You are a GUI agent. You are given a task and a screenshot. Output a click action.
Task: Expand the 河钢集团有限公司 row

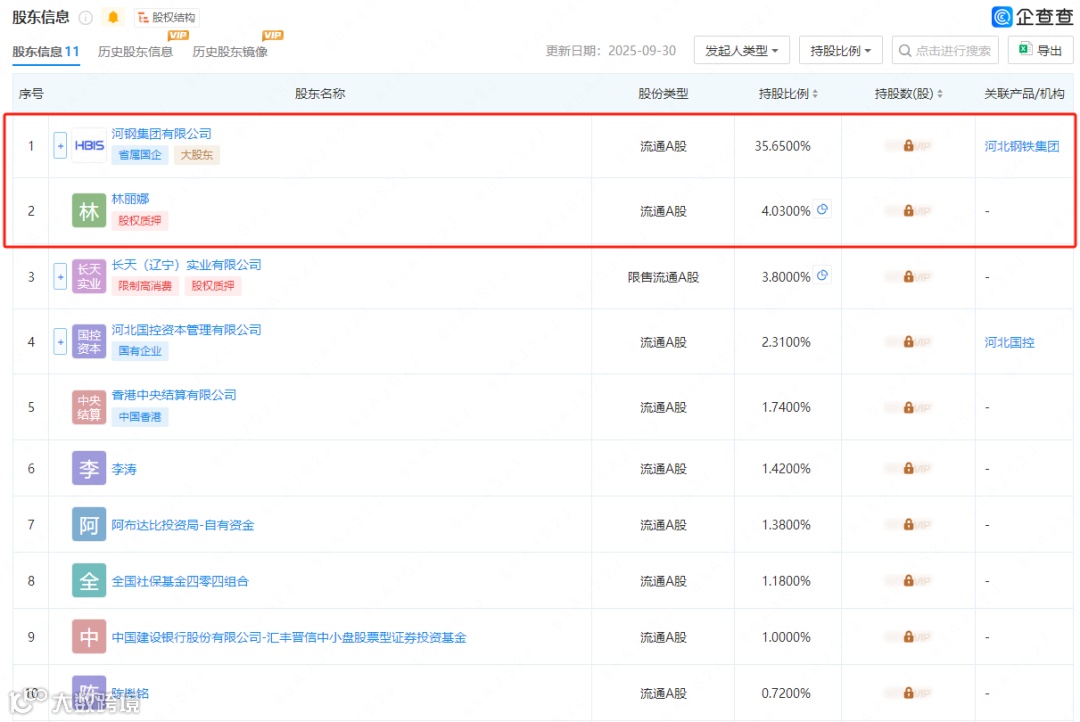pos(60,146)
